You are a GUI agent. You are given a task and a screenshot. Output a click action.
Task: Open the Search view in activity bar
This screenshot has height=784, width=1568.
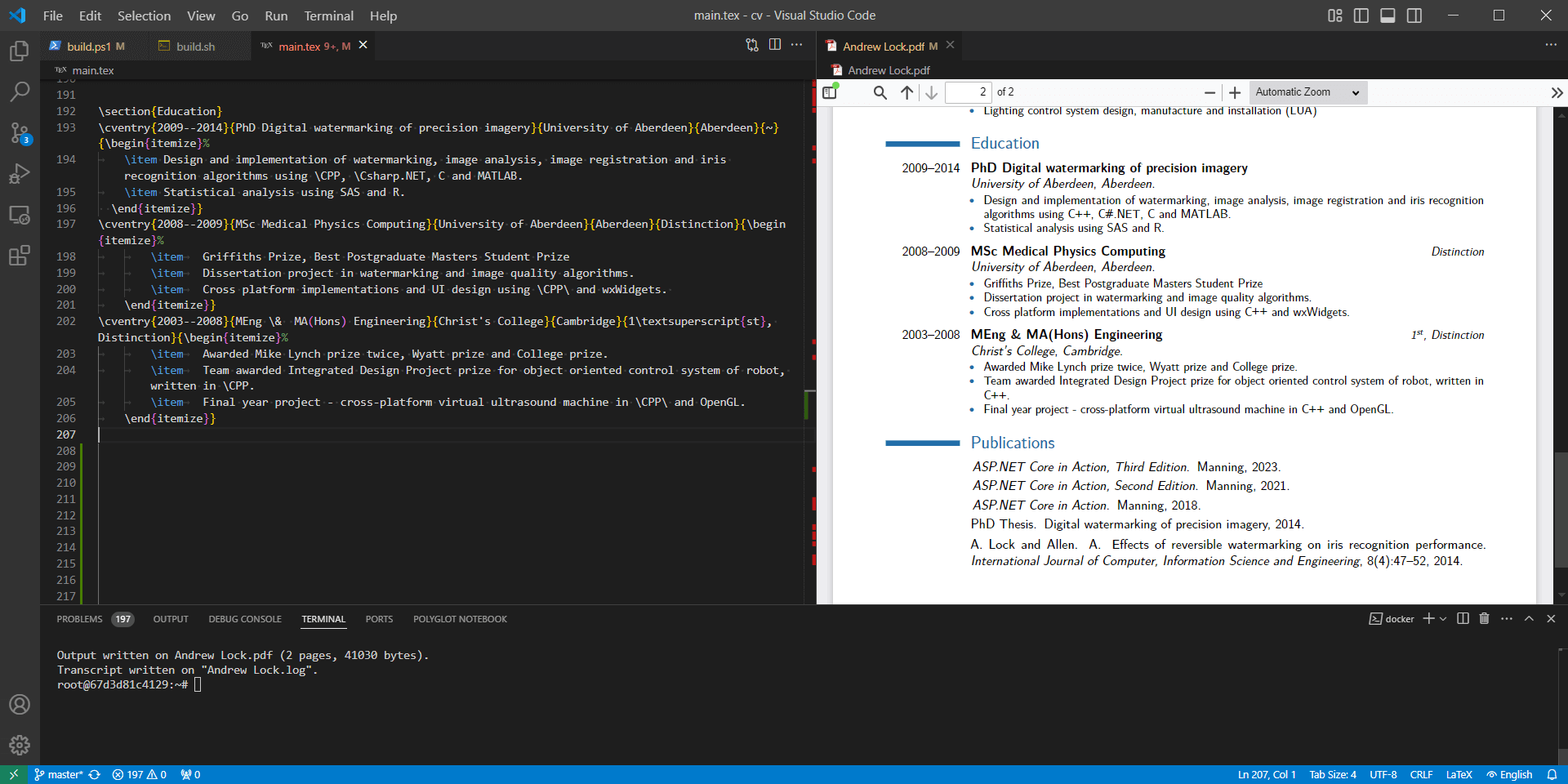coord(20,91)
